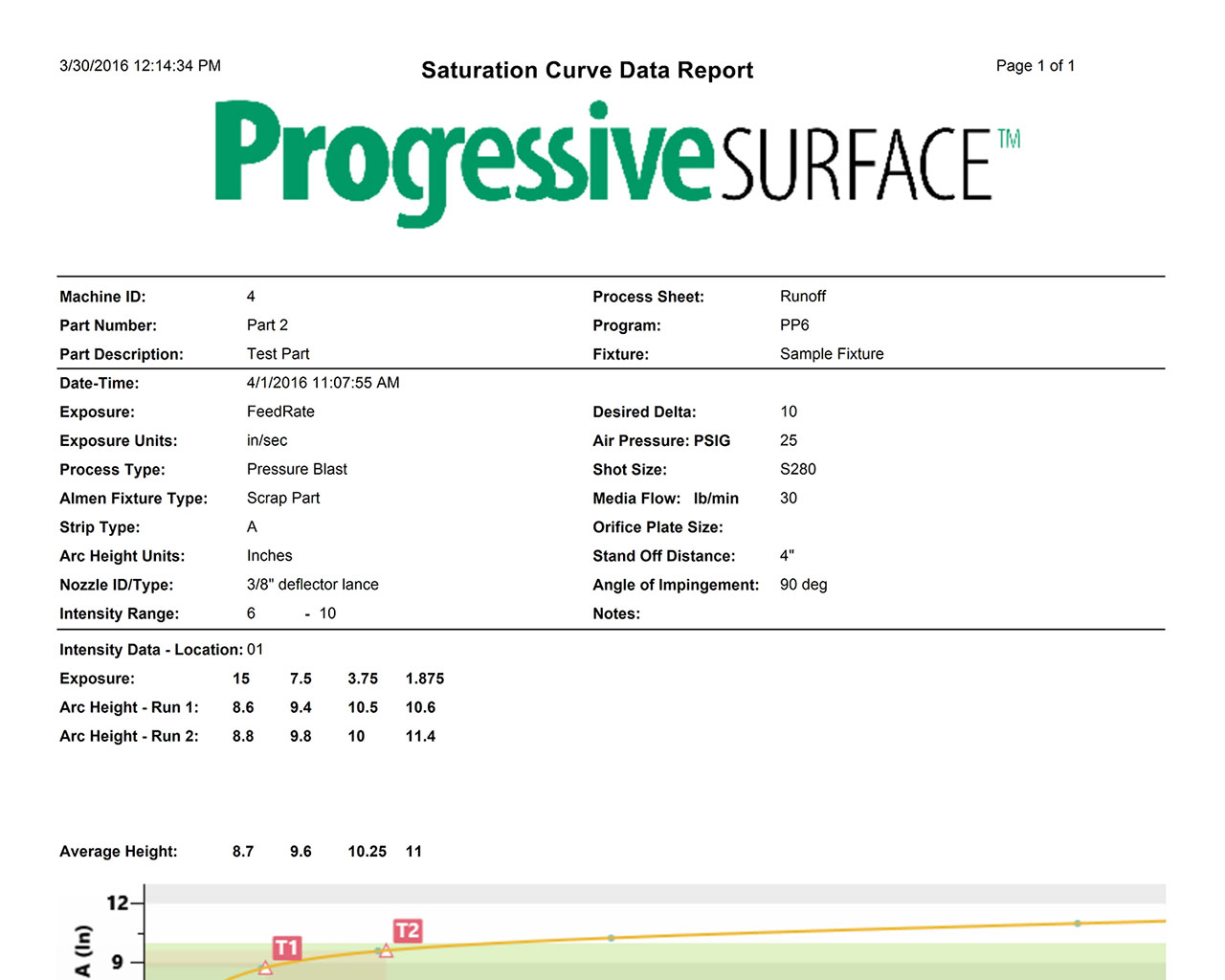Click Part Description value "Test Part"
Screen dimensions: 1225x980
[278, 354]
